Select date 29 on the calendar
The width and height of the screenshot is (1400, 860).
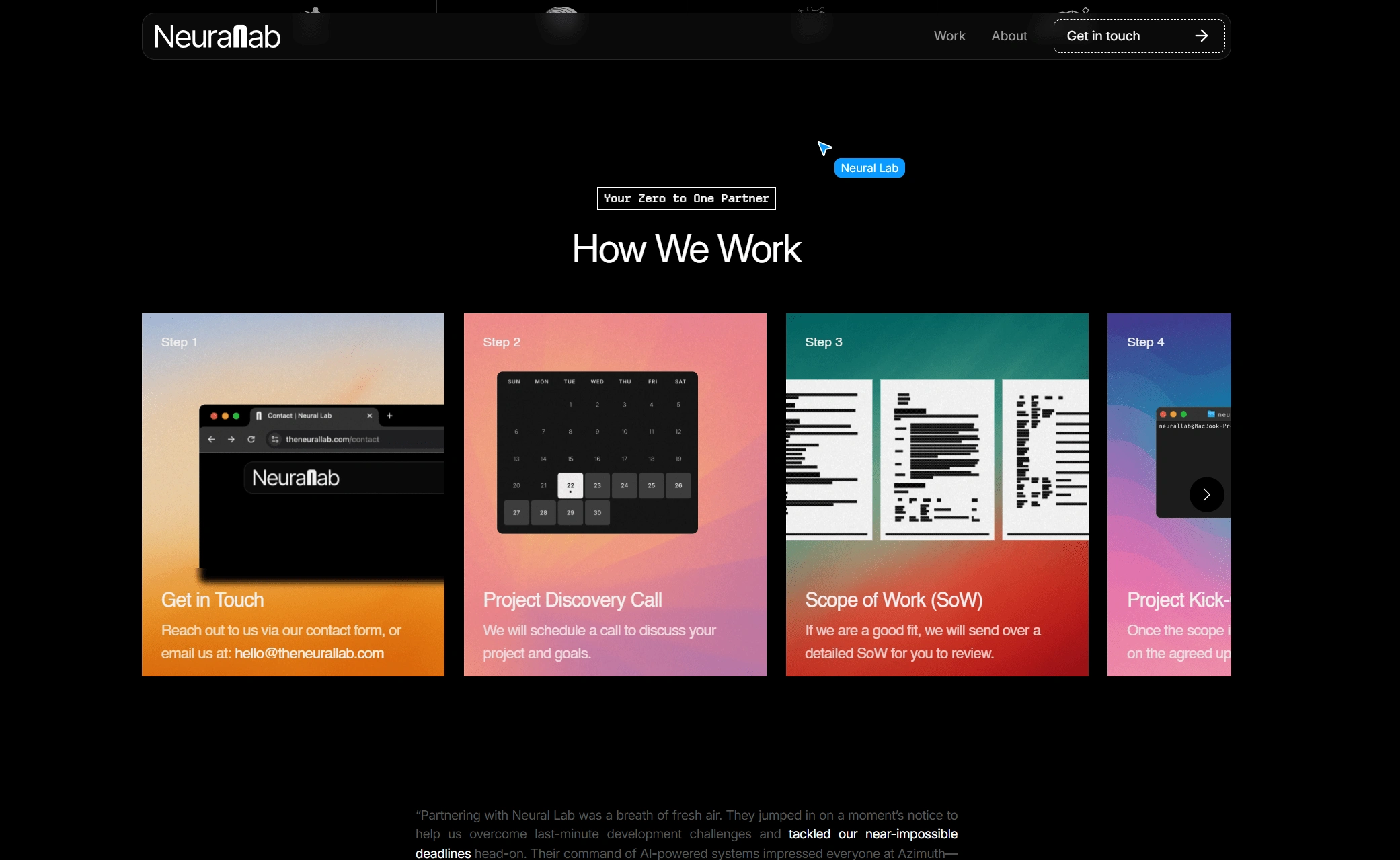click(570, 513)
